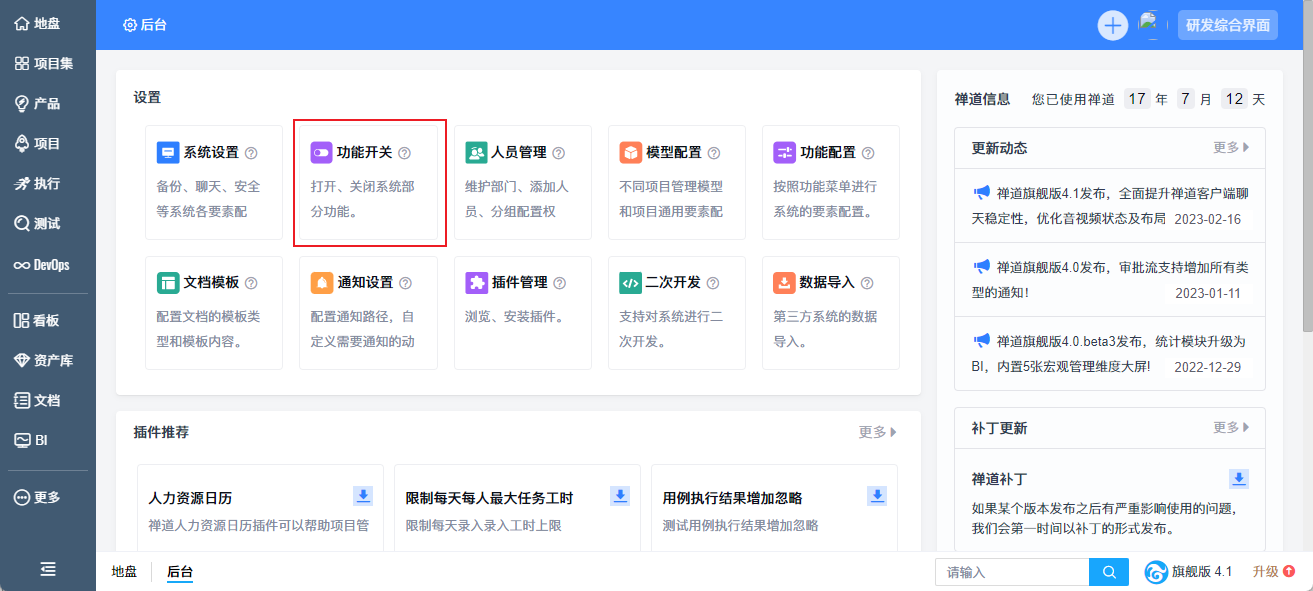Expand 更多 in 更新动态 panel
This screenshot has width=1313, height=591.
[1231, 148]
